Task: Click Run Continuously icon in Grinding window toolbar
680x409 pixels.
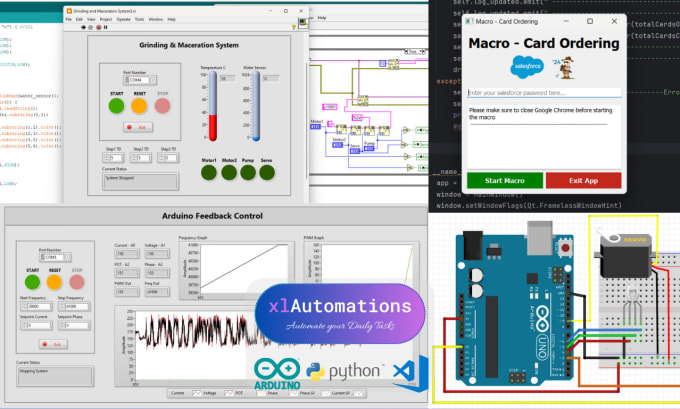Action: [x=91, y=27]
